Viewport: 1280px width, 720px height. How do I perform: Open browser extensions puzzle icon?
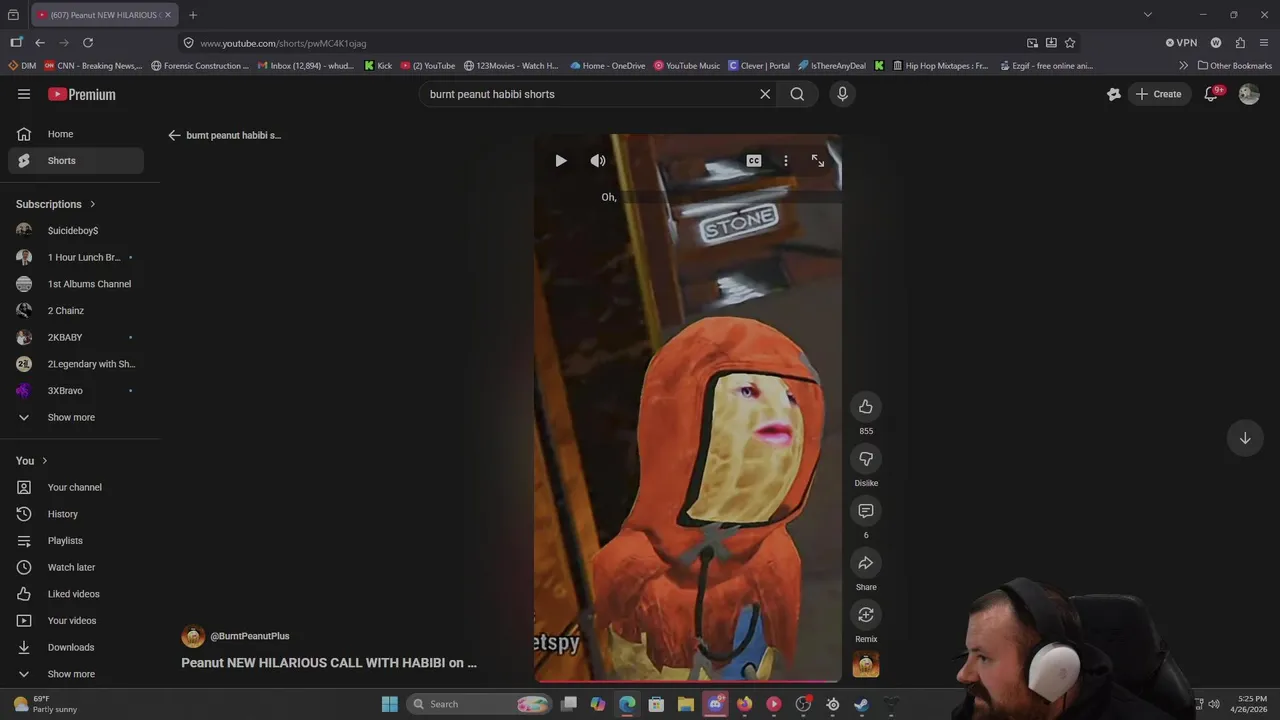point(1240,43)
